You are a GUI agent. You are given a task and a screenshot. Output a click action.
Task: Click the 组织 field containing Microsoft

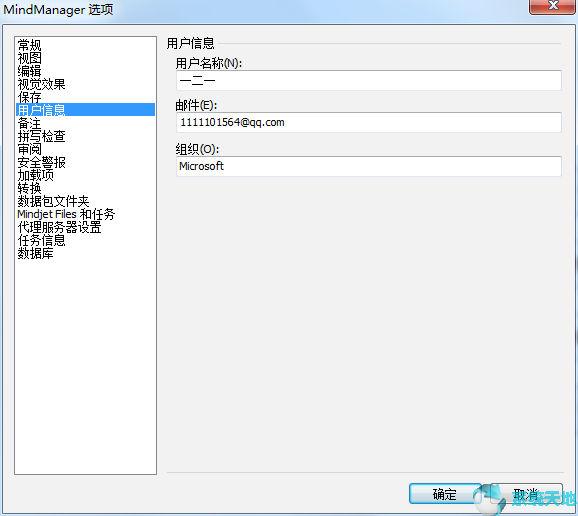pos(369,166)
